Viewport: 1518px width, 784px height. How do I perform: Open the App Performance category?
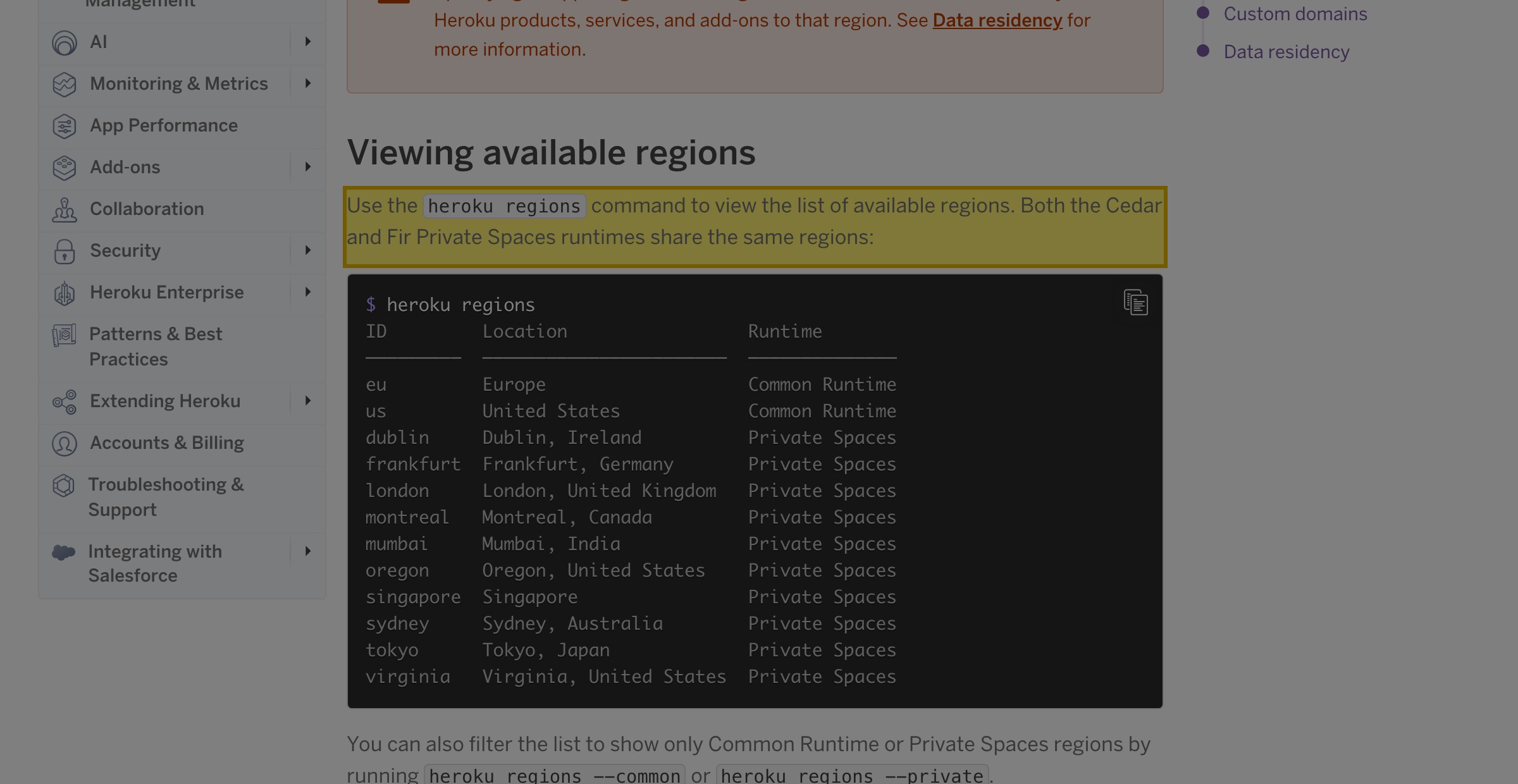pos(164,125)
